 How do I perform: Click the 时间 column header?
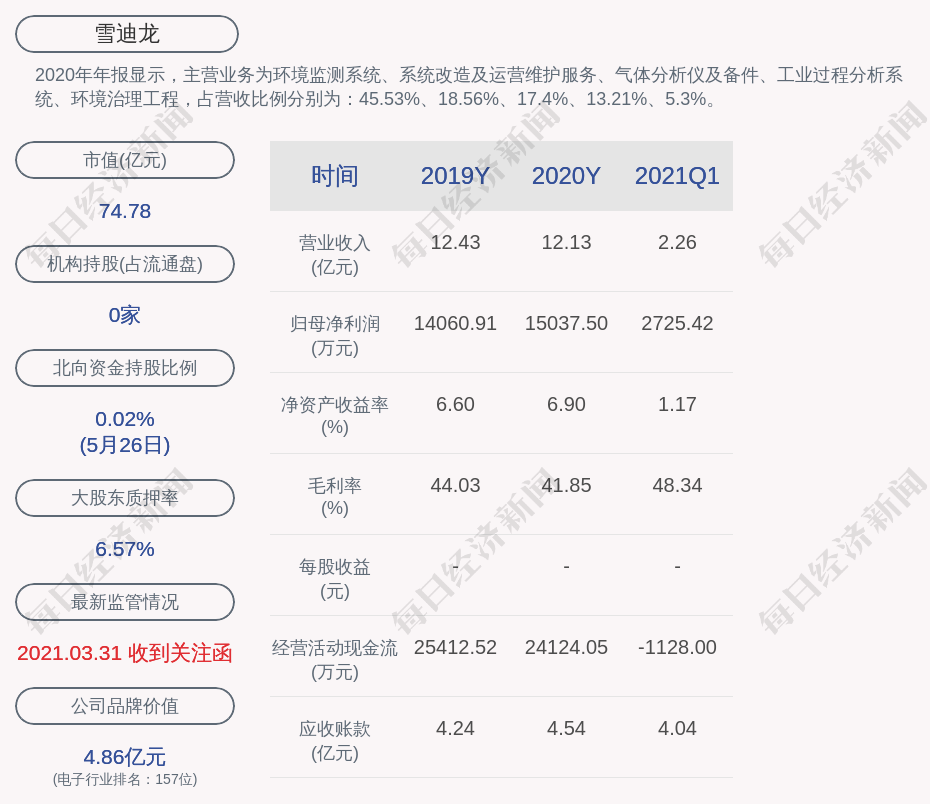point(335,176)
